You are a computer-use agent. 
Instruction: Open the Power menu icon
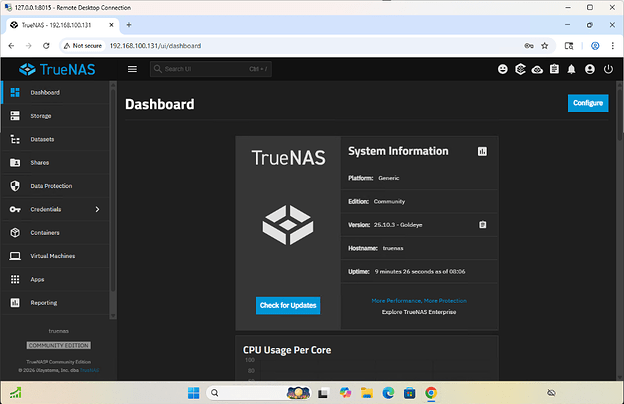coord(608,69)
